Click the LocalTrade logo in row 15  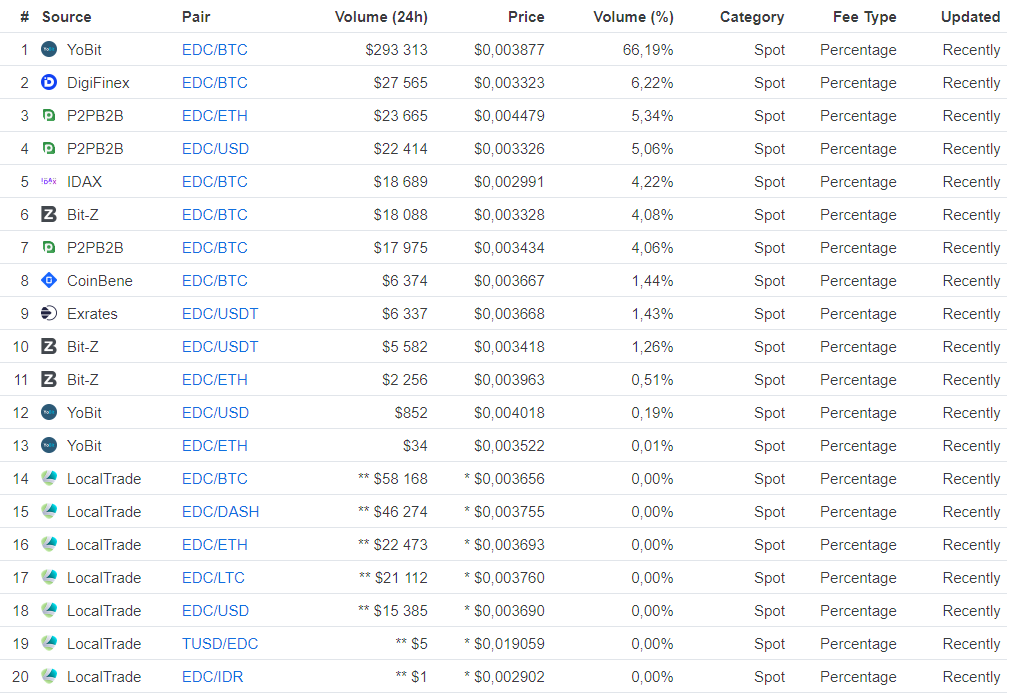49,511
